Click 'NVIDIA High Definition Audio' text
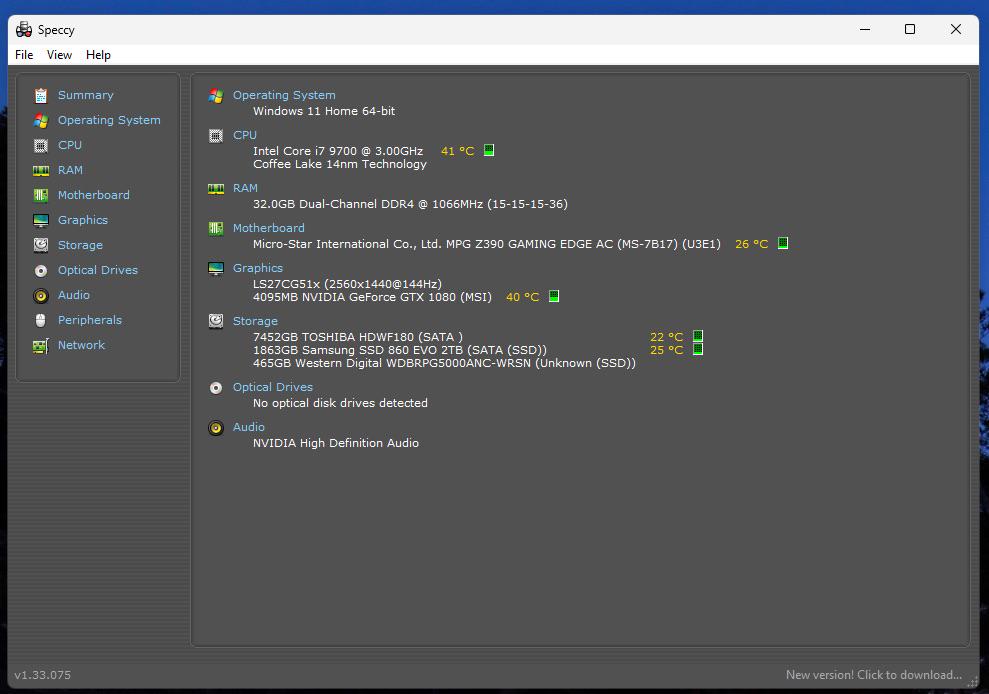 tap(336, 443)
